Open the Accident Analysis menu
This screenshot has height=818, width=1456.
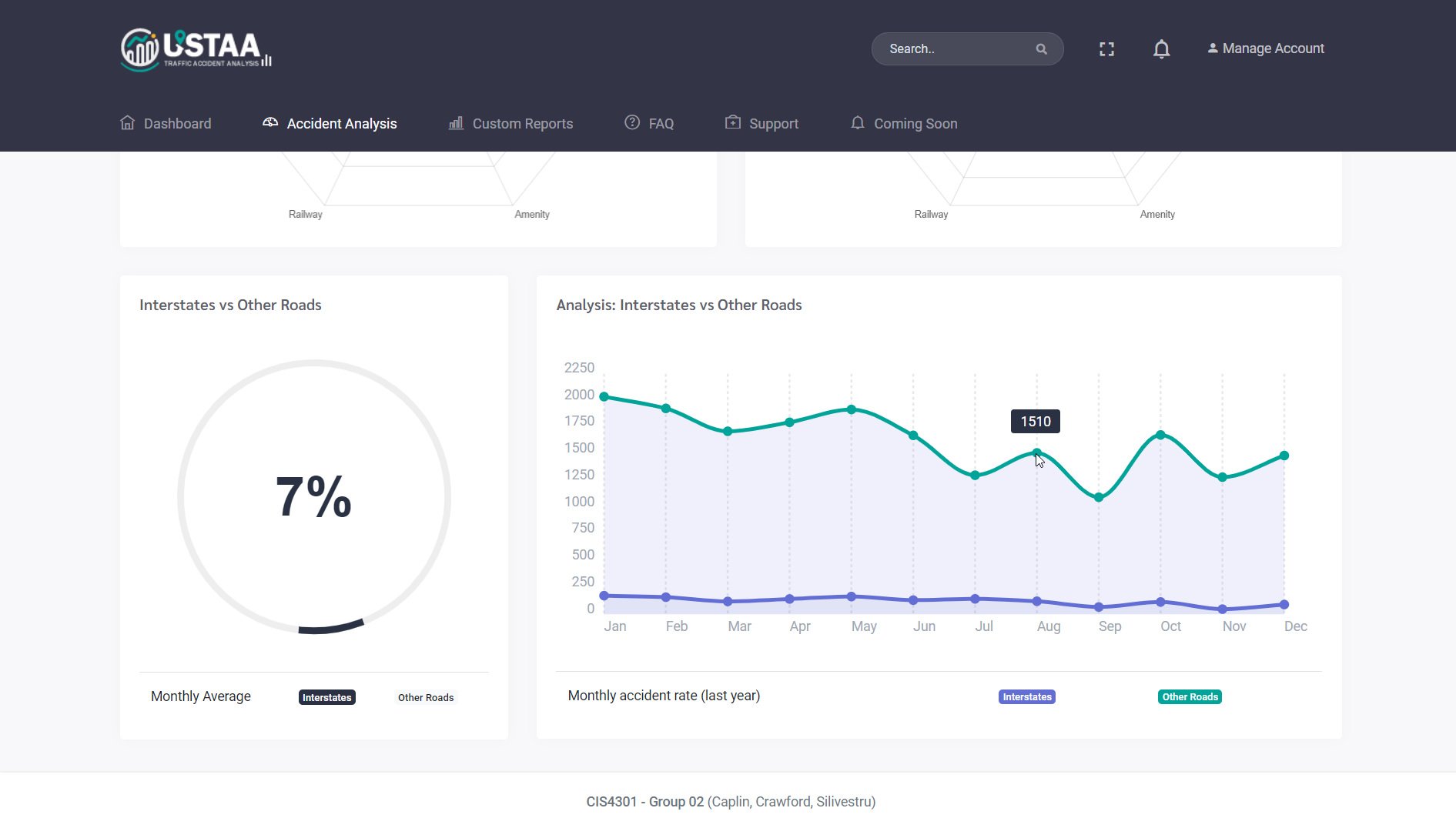click(341, 124)
